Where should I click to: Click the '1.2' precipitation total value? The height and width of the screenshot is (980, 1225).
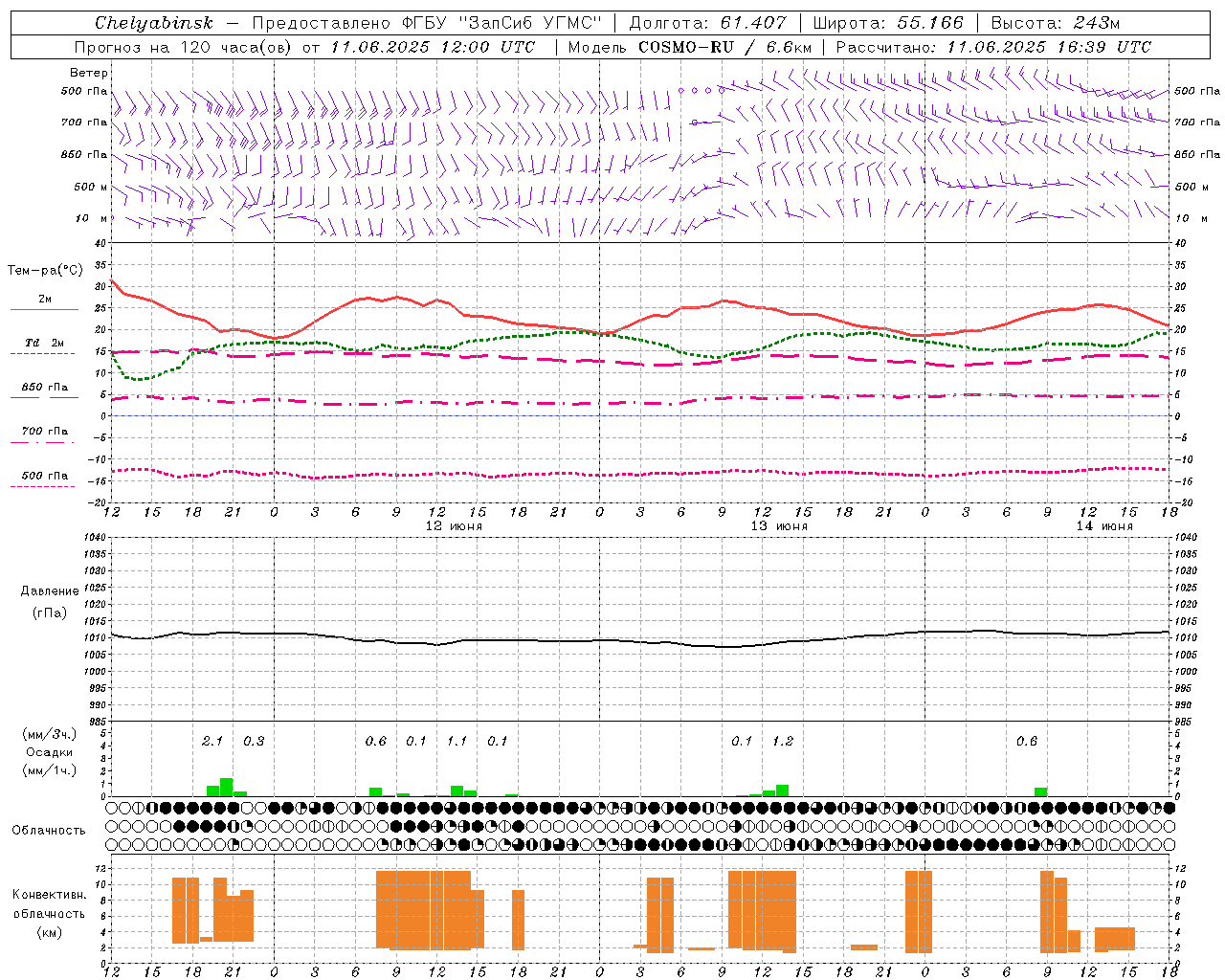[782, 741]
